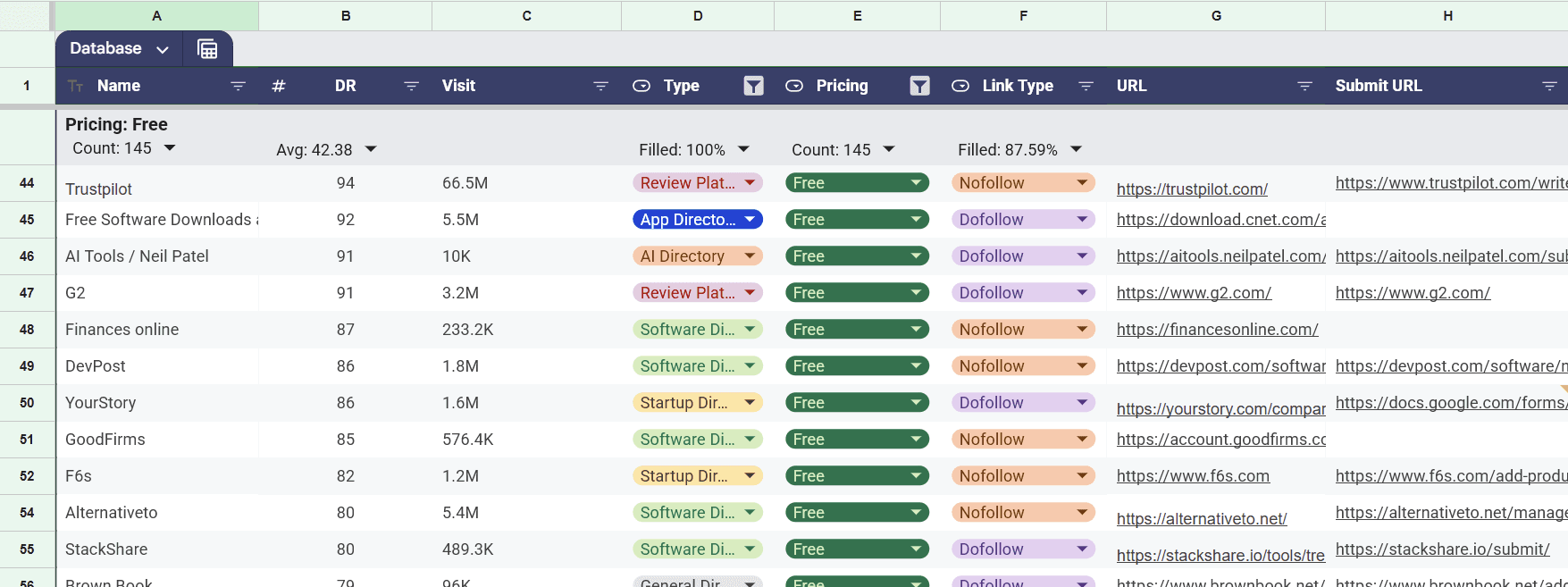Open Nofollow chip for Trustpilot row
1568x587 pixels.
click(1023, 183)
